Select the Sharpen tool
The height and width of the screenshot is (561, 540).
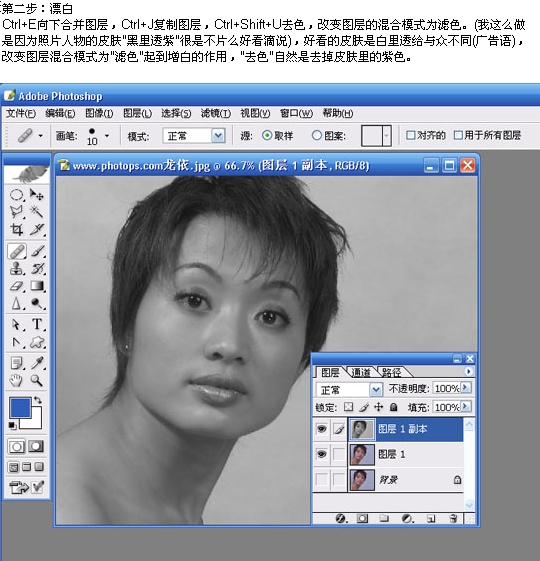[x=16, y=303]
